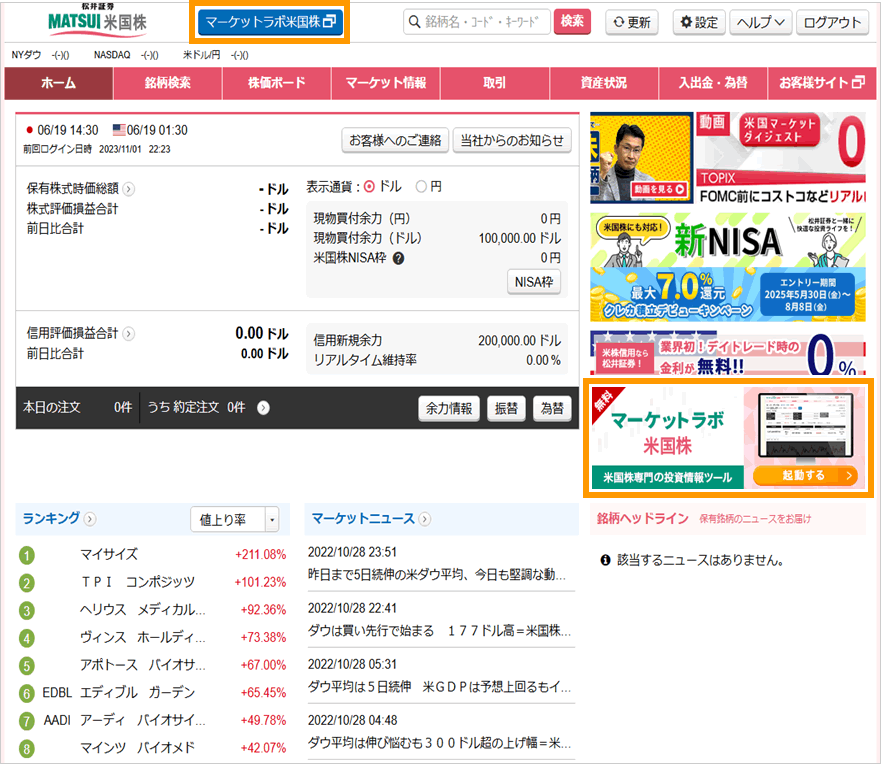Refresh page with 更新 button
Image resolution: width=881 pixels, height=764 pixels.
coord(632,22)
